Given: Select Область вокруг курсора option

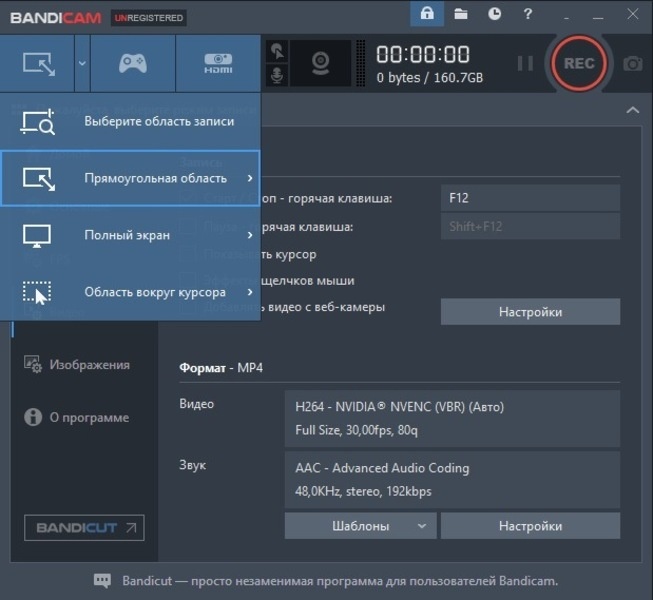Looking at the screenshot, I should [x=130, y=292].
